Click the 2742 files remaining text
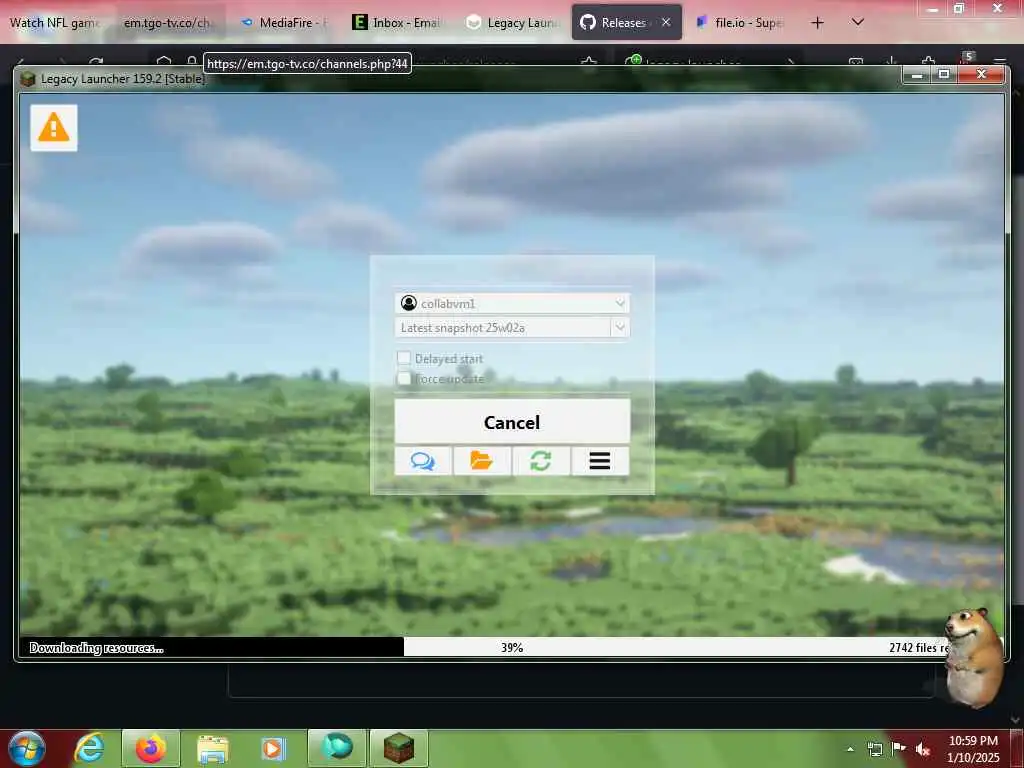Viewport: 1024px width, 768px height. pyautogui.click(x=919, y=647)
